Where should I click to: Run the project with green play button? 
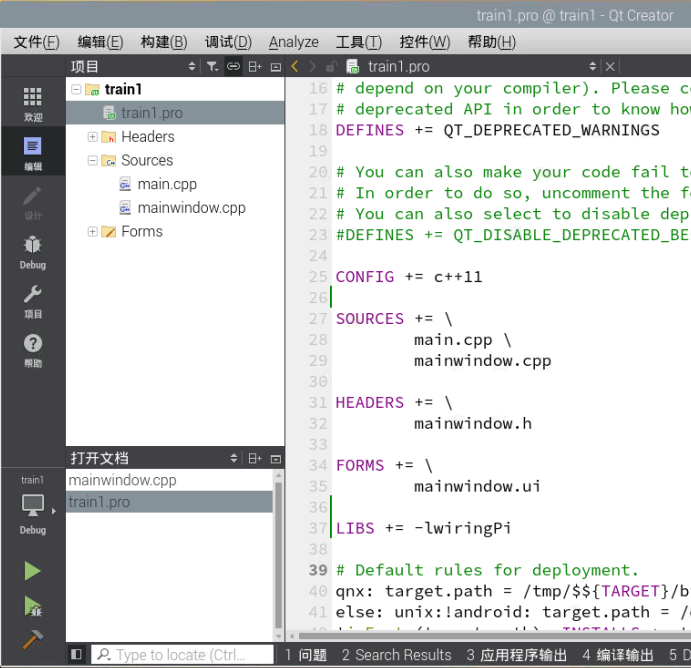[32, 571]
